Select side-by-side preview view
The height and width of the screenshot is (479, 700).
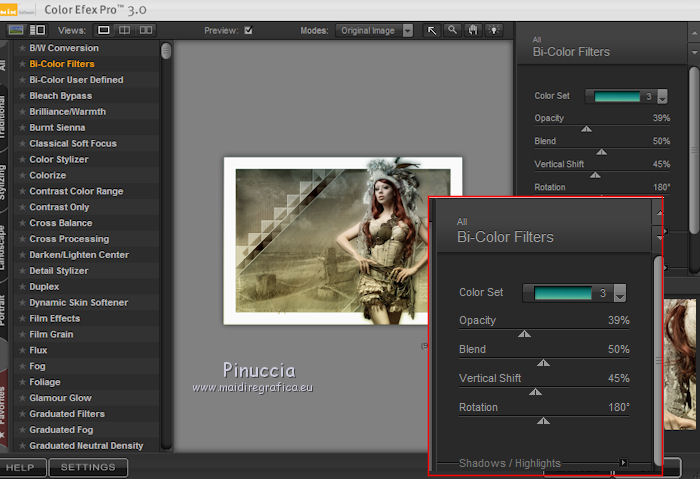pos(147,30)
